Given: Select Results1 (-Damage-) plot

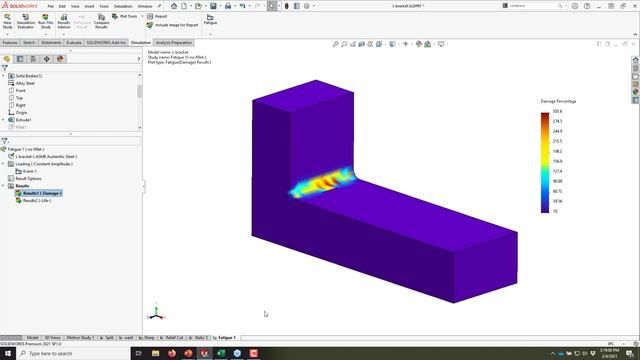Looking at the screenshot, I should pyautogui.click(x=42, y=193).
